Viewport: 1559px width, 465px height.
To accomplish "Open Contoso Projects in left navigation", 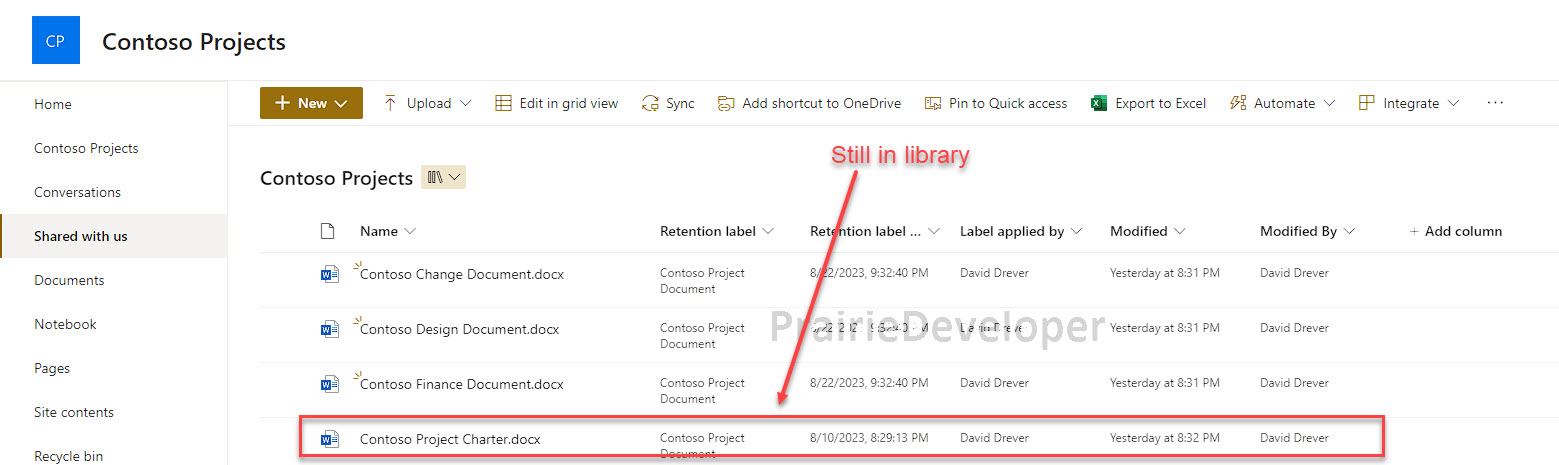I will tap(86, 148).
